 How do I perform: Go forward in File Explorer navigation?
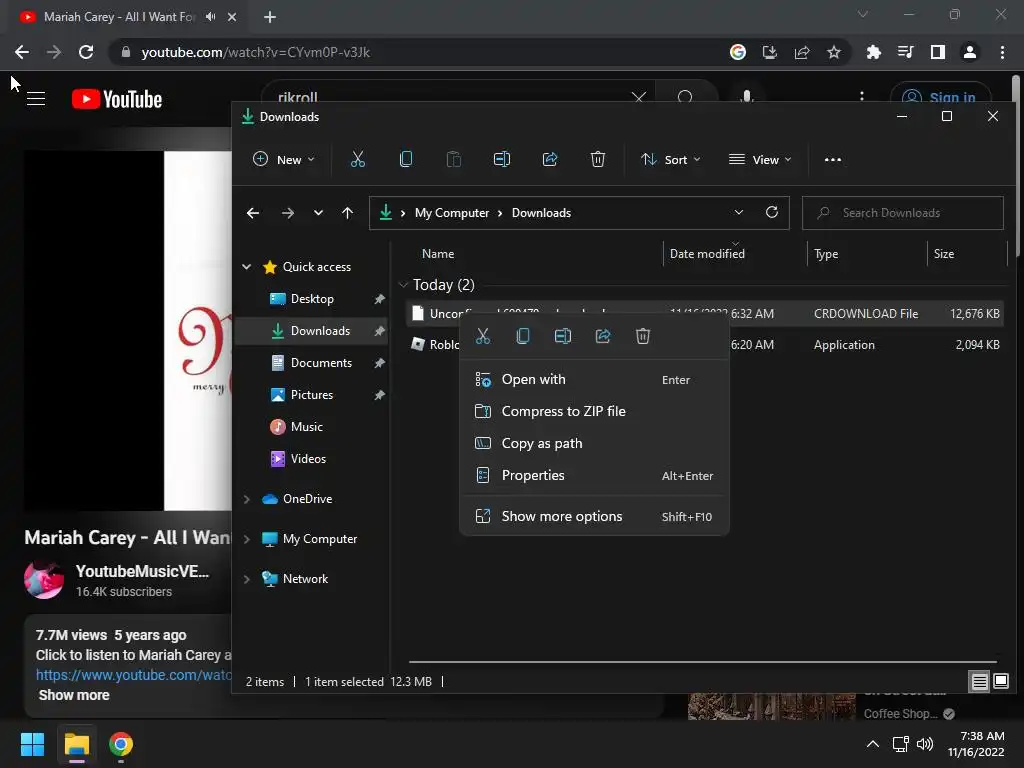(x=287, y=213)
